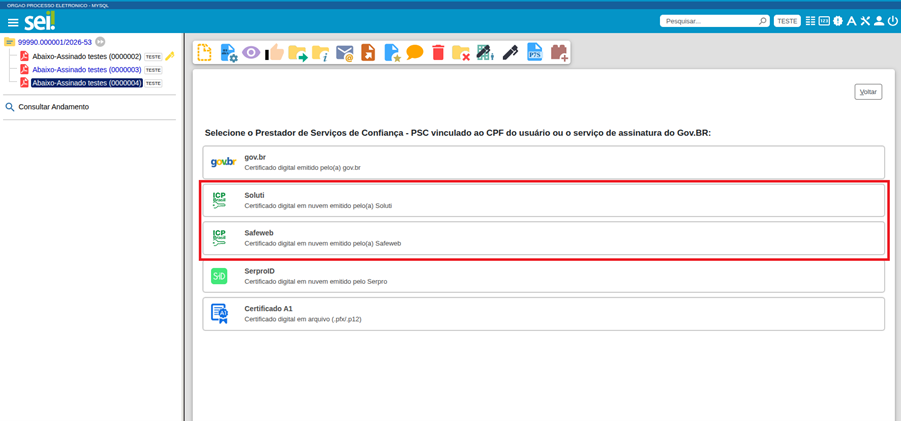The height and width of the screenshot is (421, 901).
Task: Click the brown block with plus icon
Action: pyautogui.click(x=559, y=53)
